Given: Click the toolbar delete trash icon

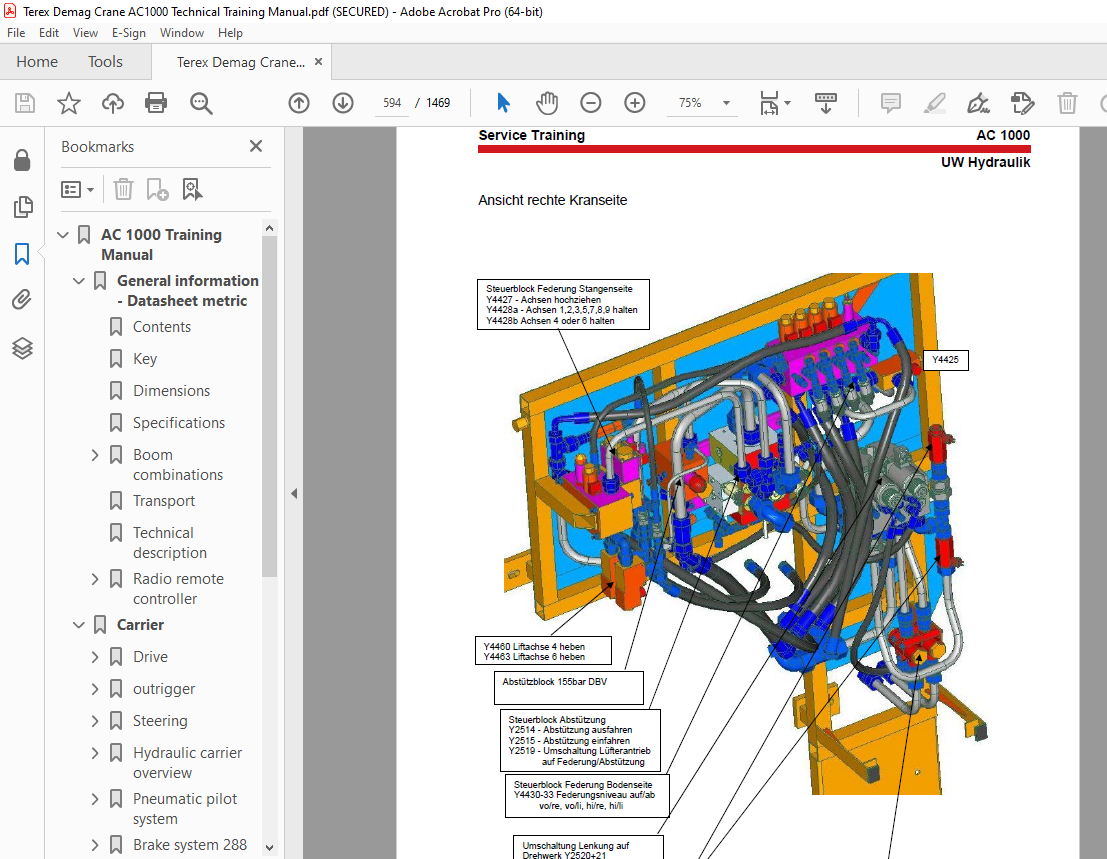Looking at the screenshot, I should [x=1067, y=103].
